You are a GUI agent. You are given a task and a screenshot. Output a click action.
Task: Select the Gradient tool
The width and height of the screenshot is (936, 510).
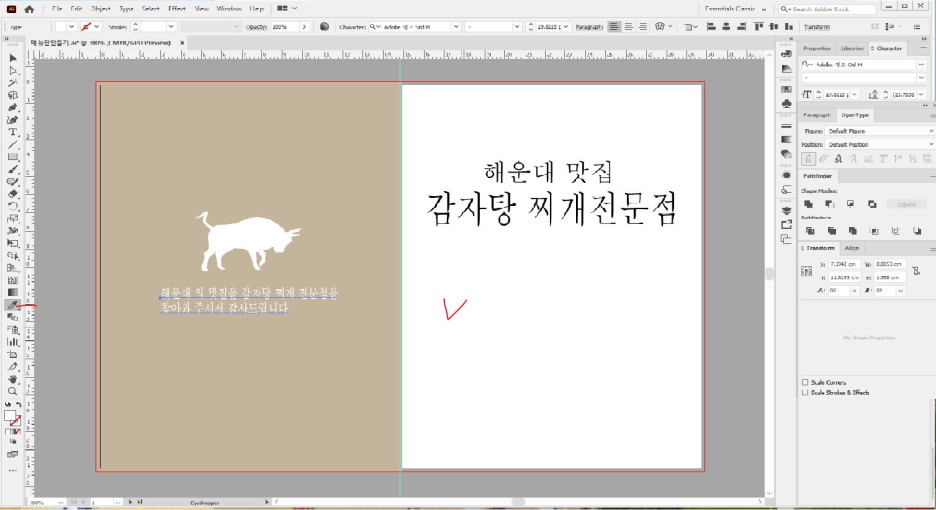click(13, 293)
